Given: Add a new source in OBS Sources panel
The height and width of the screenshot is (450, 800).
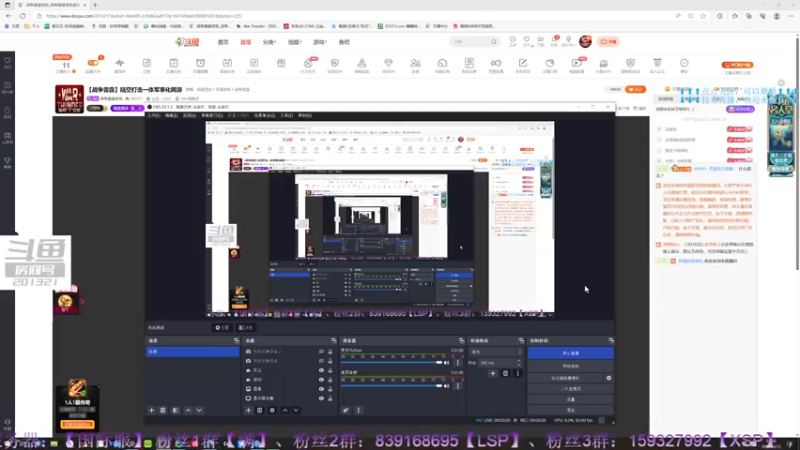Looking at the screenshot, I should pyautogui.click(x=248, y=410).
